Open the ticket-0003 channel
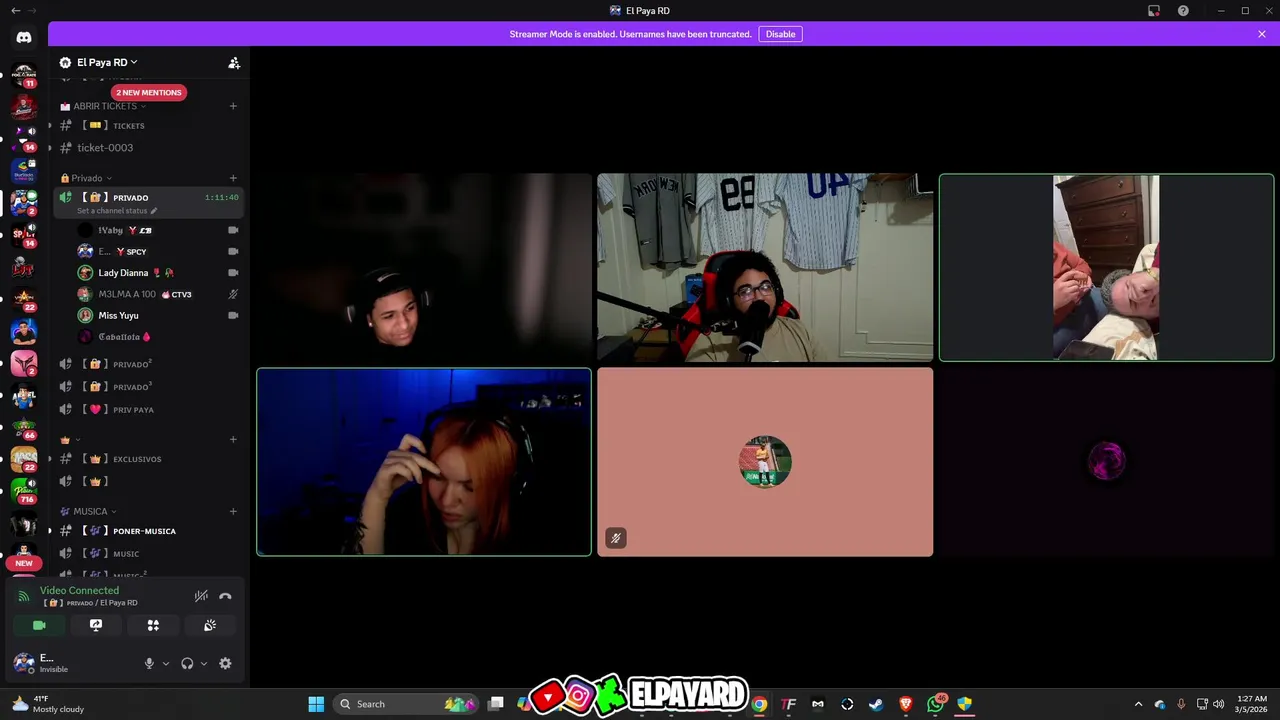1280x720 pixels. tap(149, 148)
